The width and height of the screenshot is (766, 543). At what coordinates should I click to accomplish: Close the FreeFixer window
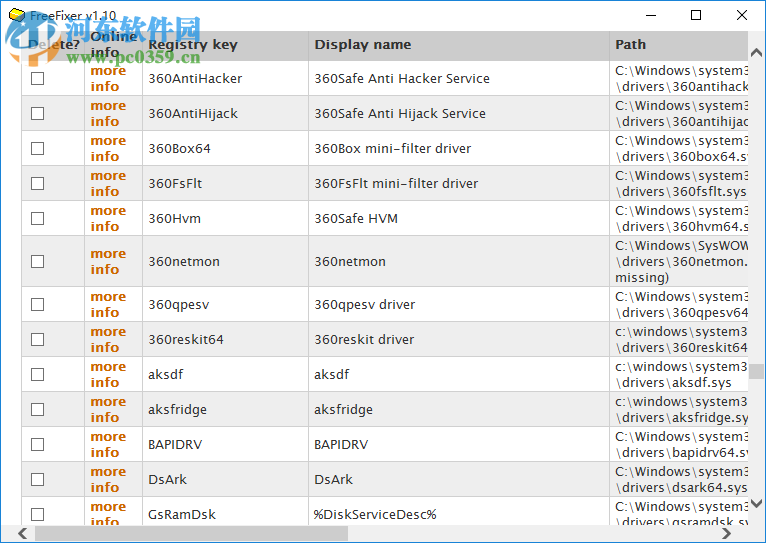pyautogui.click(x=742, y=15)
